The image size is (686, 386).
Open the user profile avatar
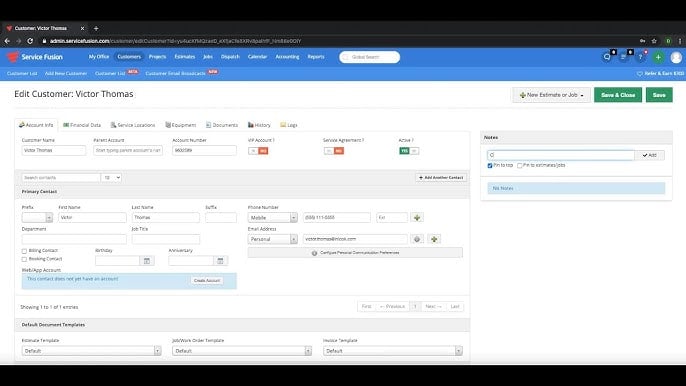point(676,57)
